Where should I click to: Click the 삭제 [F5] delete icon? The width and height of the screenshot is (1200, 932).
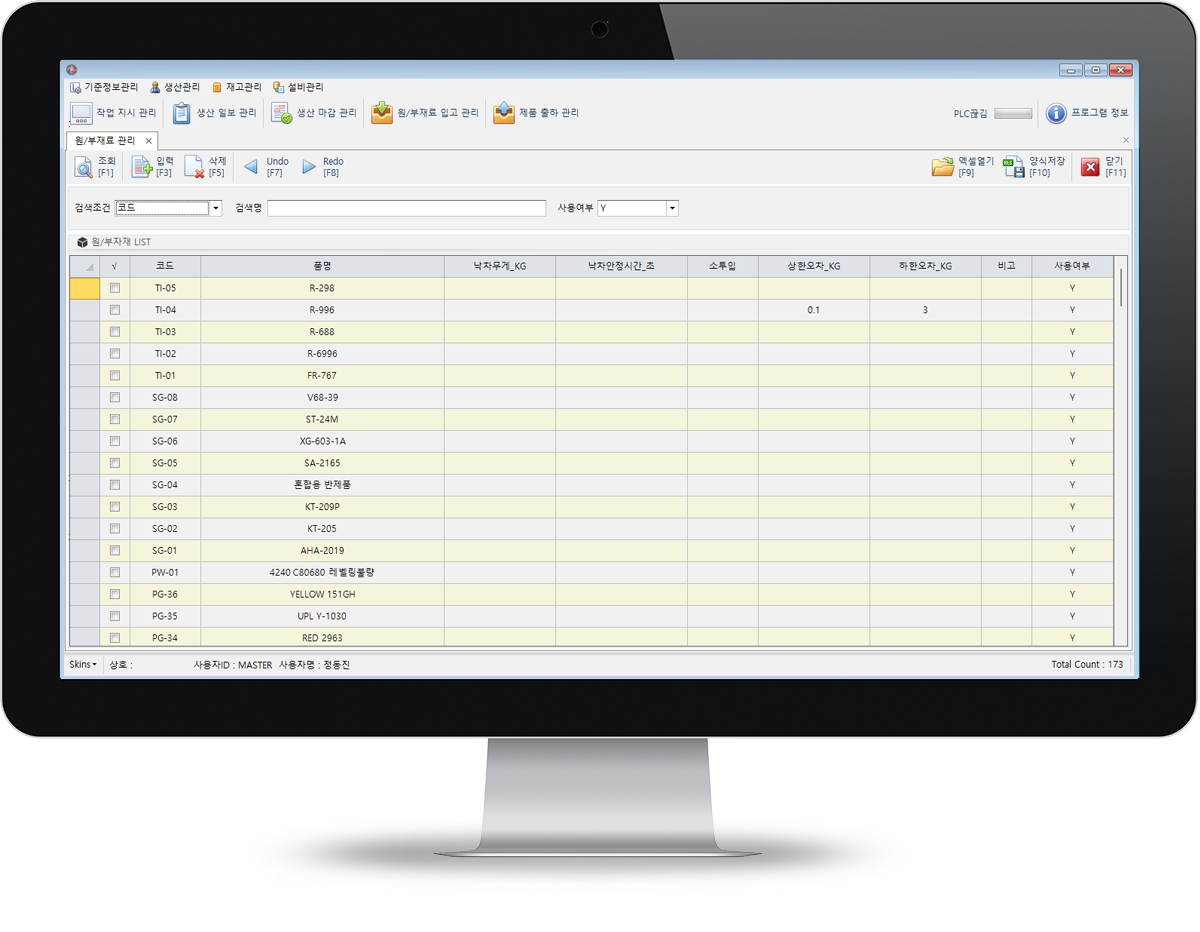[x=194, y=167]
